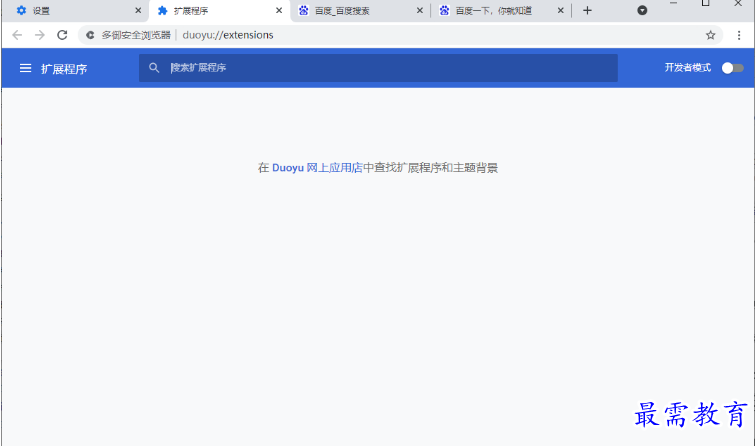Open a new tab with plus button
756x446 pixels.
587,11
